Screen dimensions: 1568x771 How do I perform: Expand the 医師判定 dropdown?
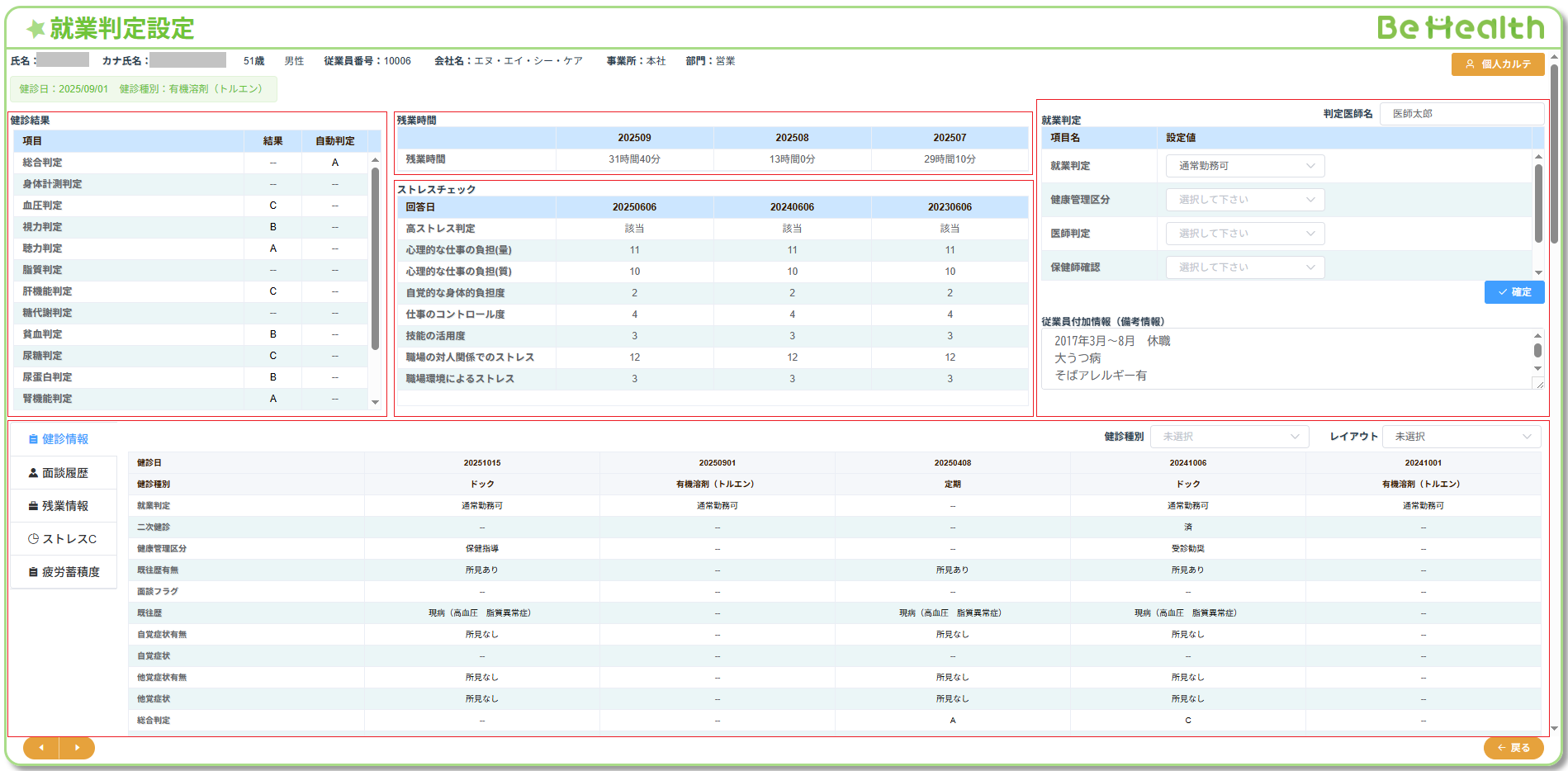click(1244, 234)
